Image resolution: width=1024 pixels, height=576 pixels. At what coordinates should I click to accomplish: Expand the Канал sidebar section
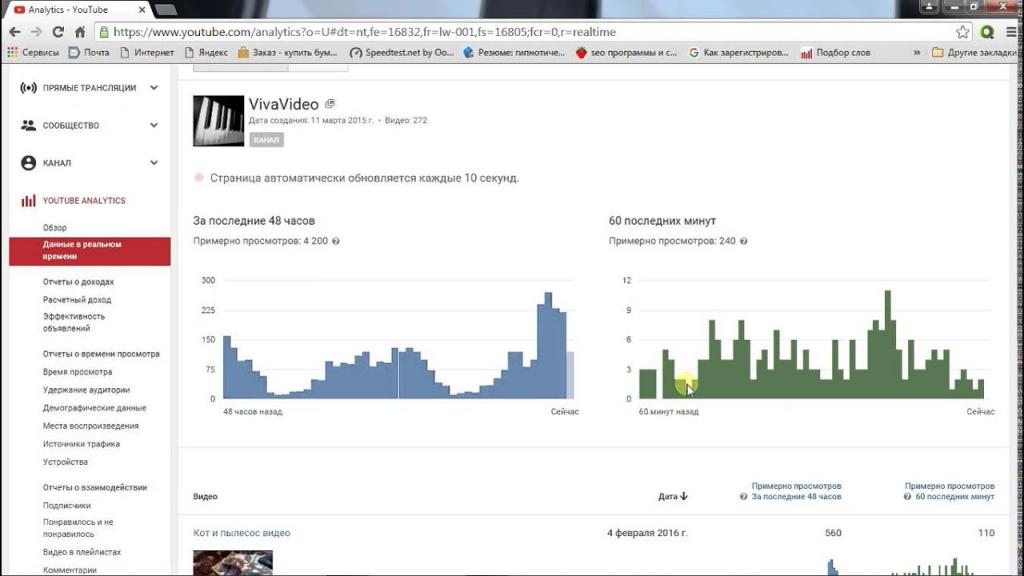(x=154, y=163)
